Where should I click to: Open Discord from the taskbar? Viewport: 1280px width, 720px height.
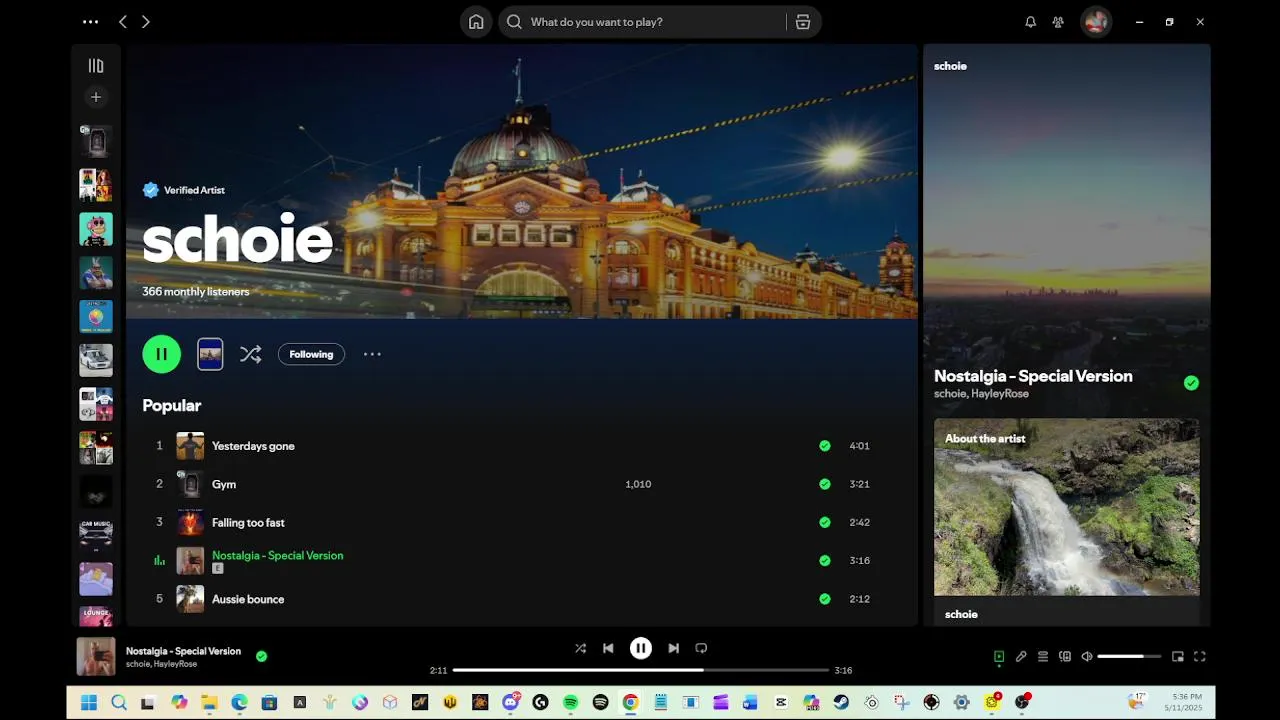pos(511,702)
